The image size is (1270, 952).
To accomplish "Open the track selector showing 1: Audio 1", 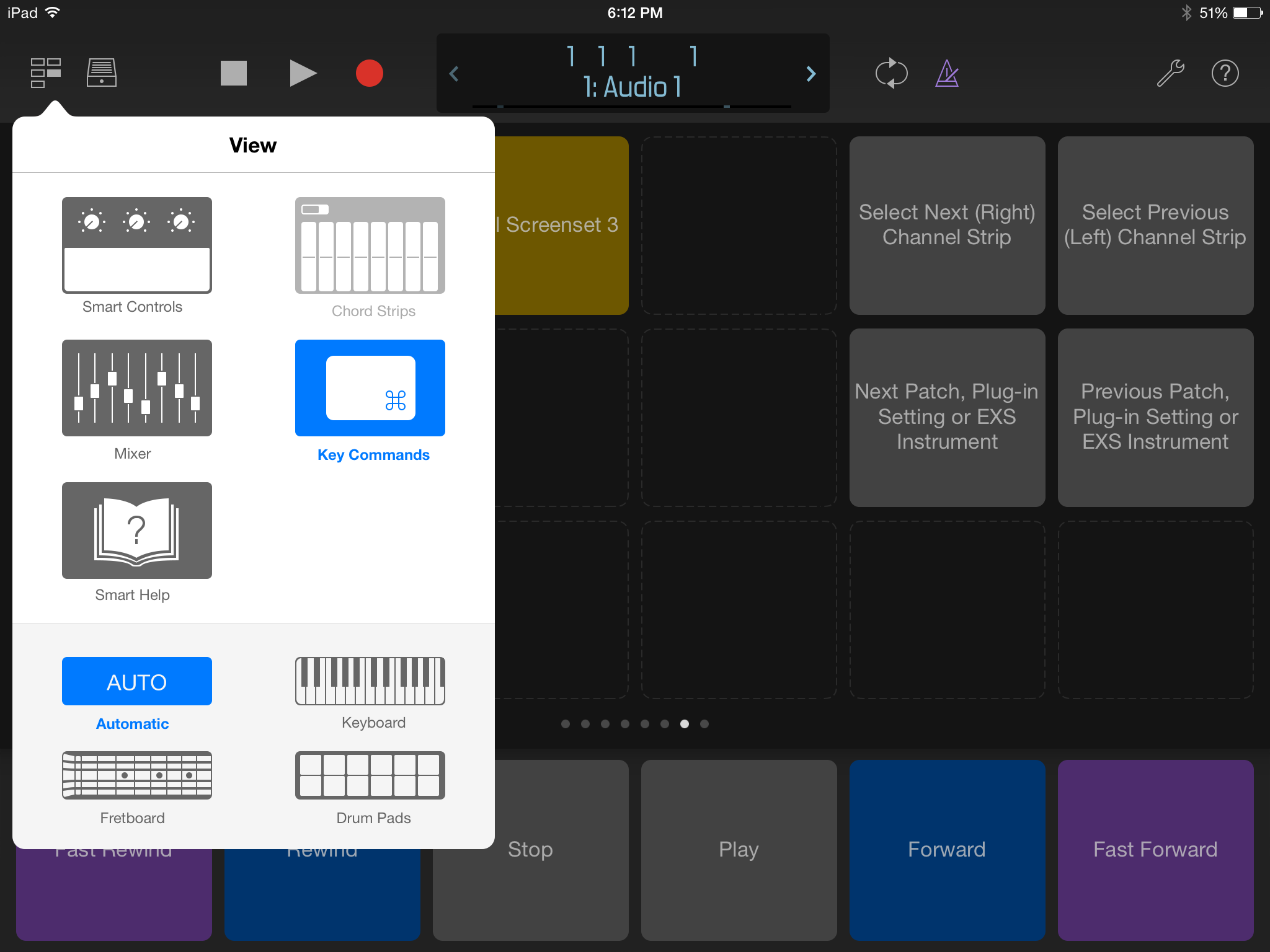I will (x=633, y=87).
